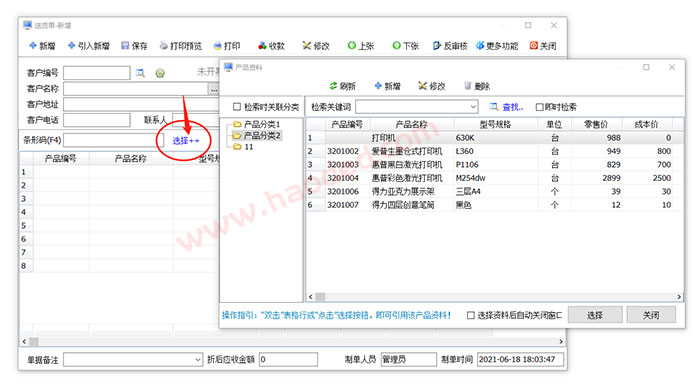Click 关闭 in the delivery order toolbar
The width and height of the screenshot is (700, 385).
pyautogui.click(x=543, y=46)
